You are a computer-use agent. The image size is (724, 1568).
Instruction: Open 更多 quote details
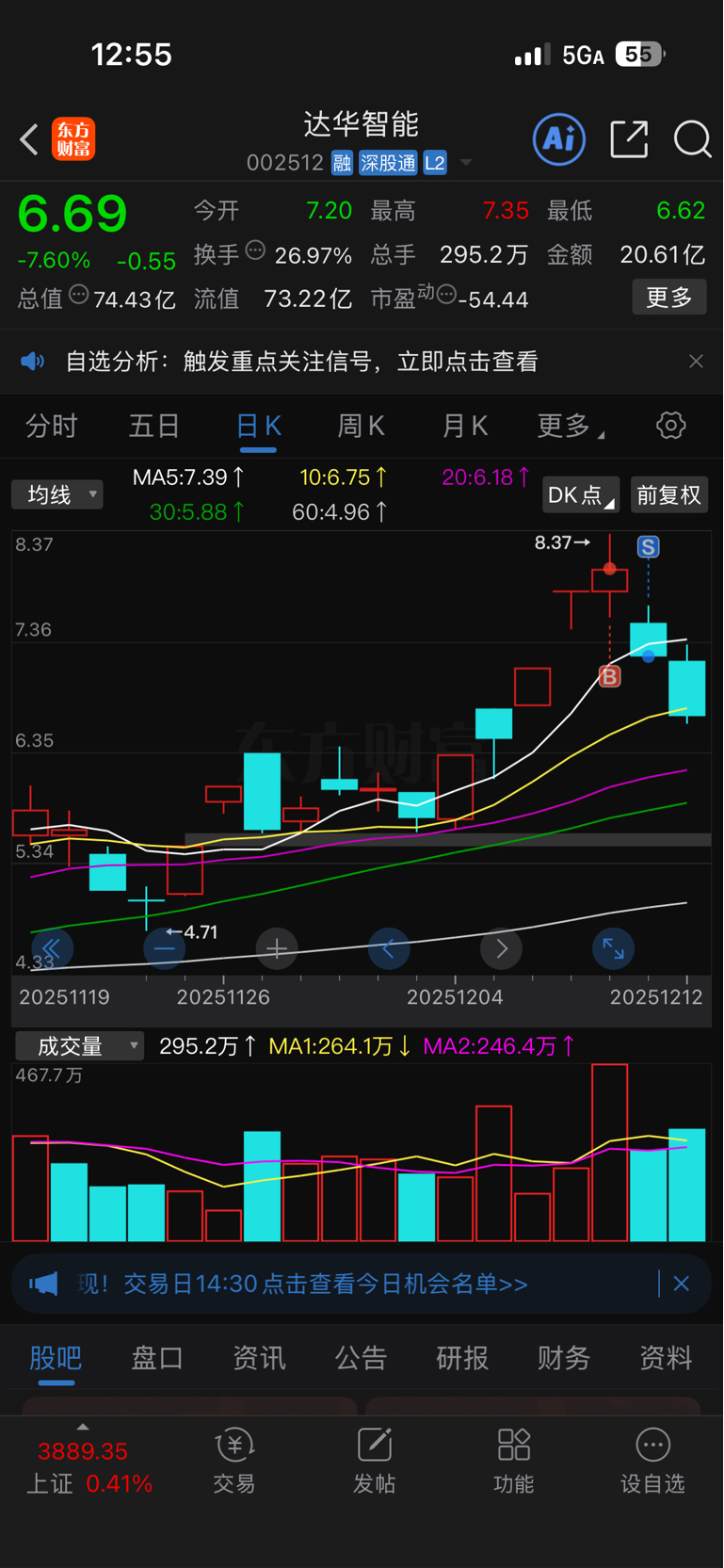pos(669,298)
